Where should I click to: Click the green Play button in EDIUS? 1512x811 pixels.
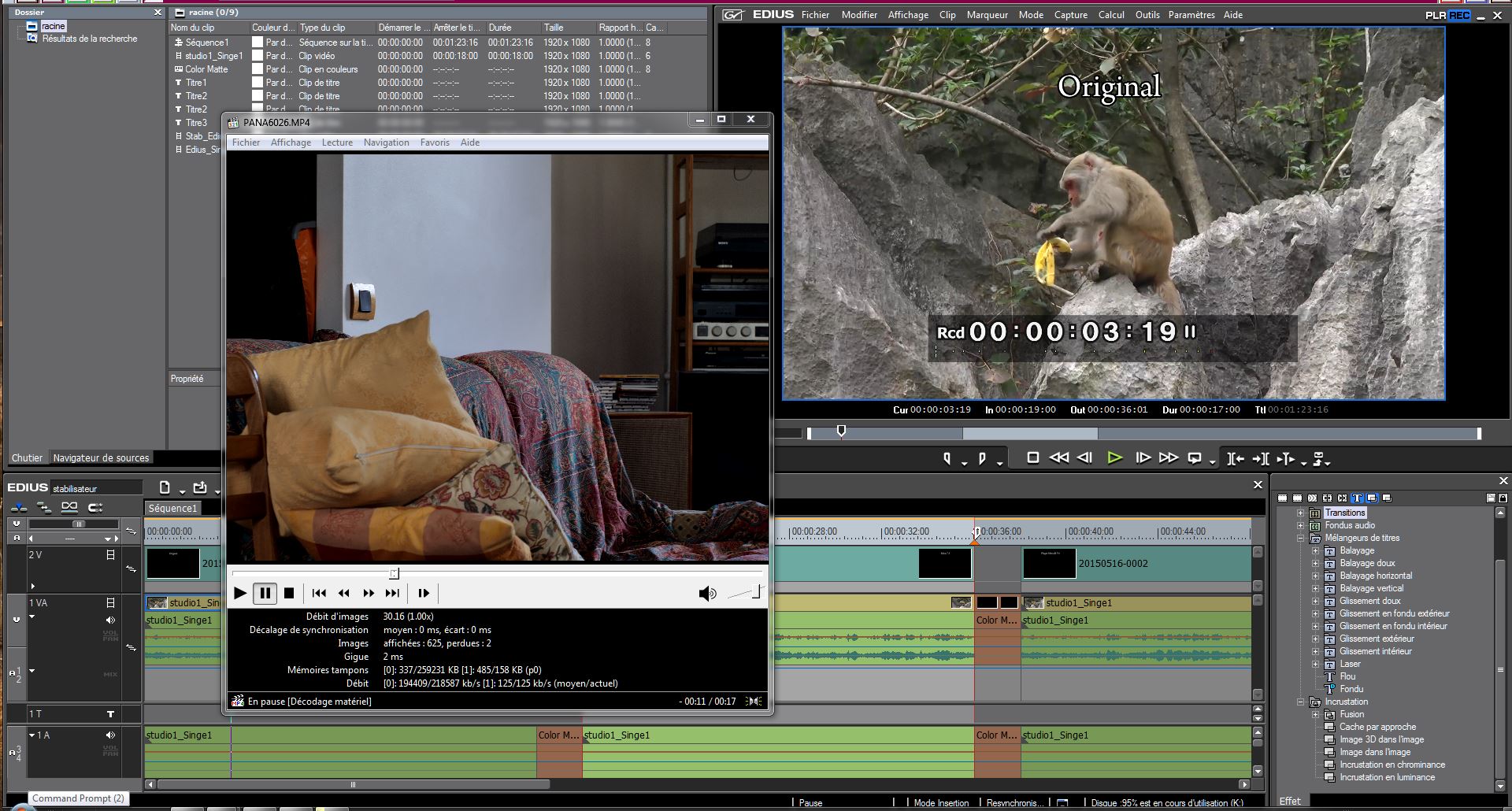[1114, 457]
